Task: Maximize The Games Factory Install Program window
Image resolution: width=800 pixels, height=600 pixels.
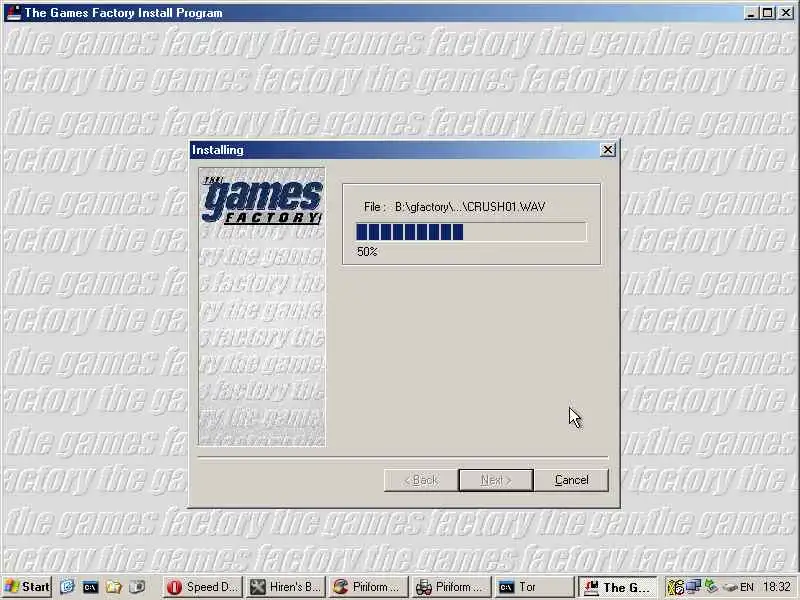Action: pos(767,13)
